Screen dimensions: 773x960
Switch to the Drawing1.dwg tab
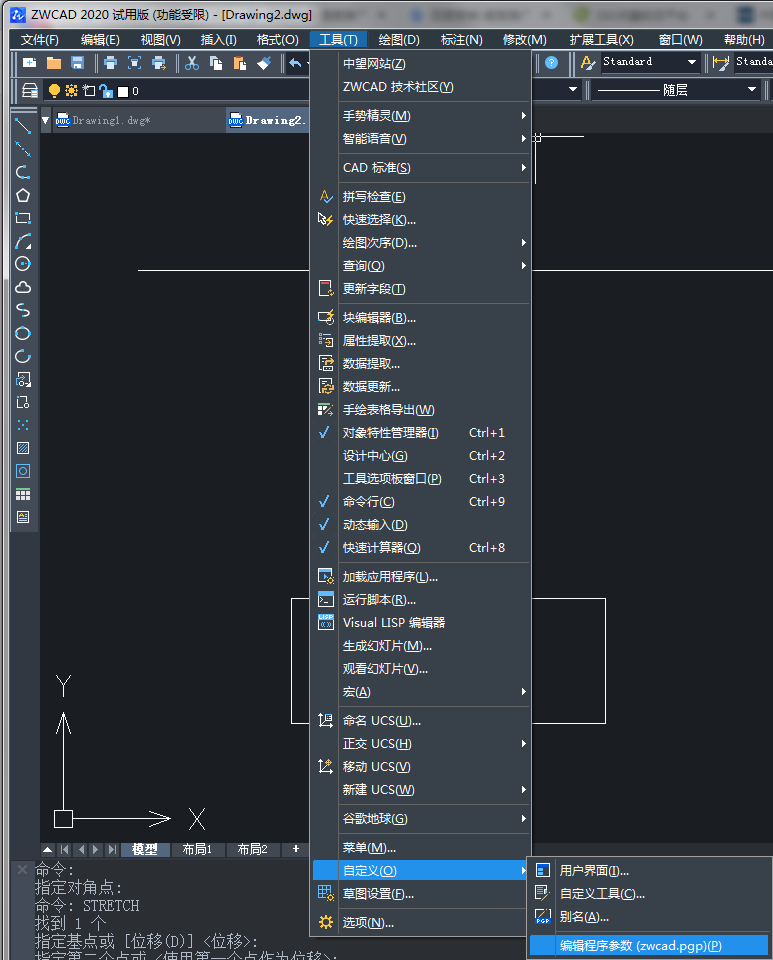110,121
